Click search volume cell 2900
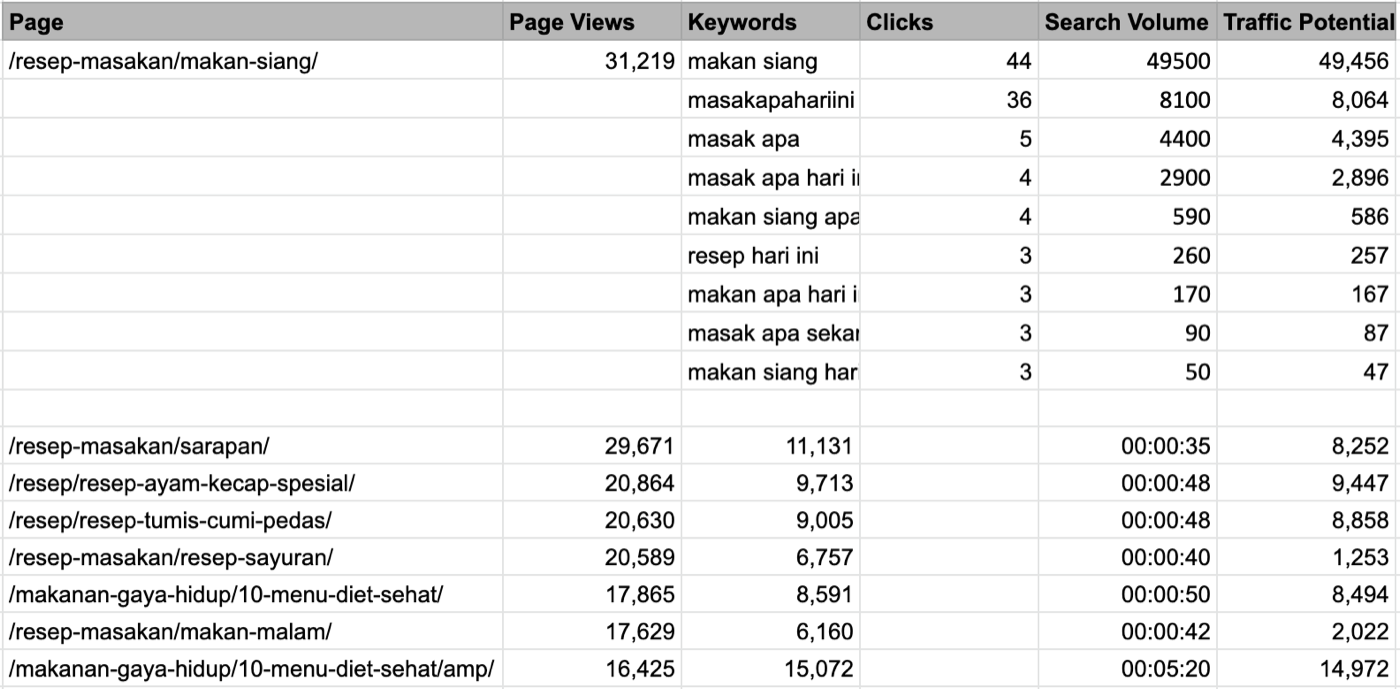This screenshot has width=1400, height=689. click(1127, 178)
